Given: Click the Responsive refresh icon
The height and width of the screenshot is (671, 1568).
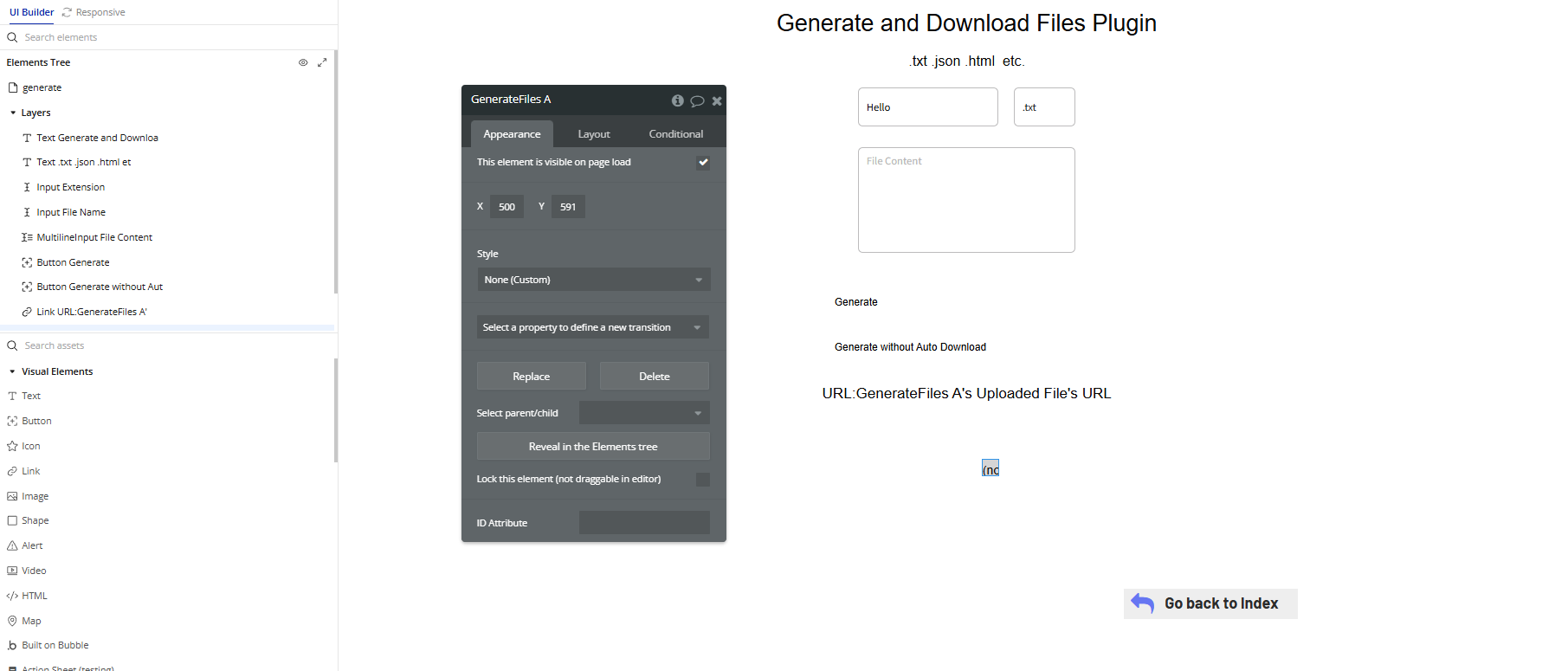Looking at the screenshot, I should (x=67, y=12).
